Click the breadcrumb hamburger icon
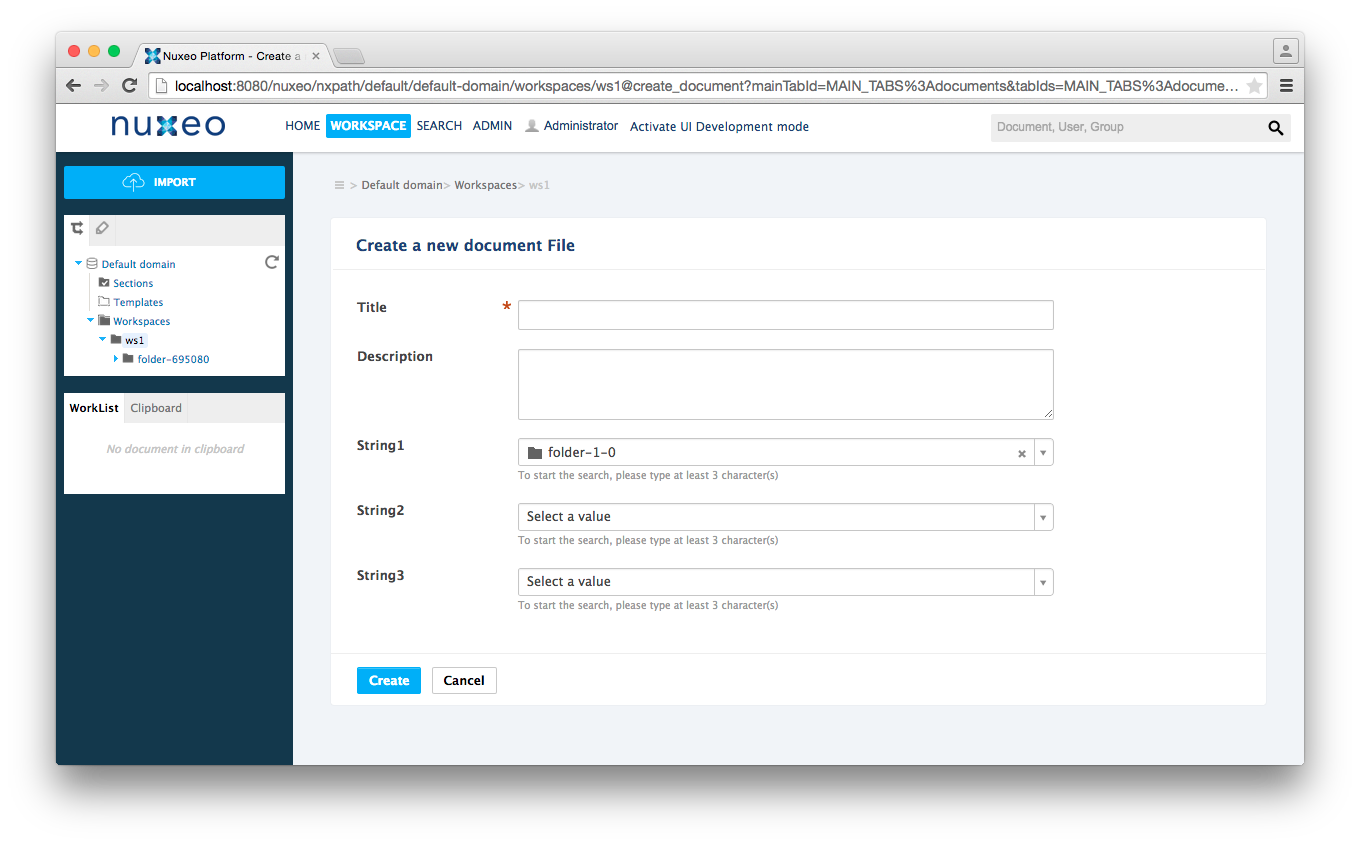 (339, 185)
